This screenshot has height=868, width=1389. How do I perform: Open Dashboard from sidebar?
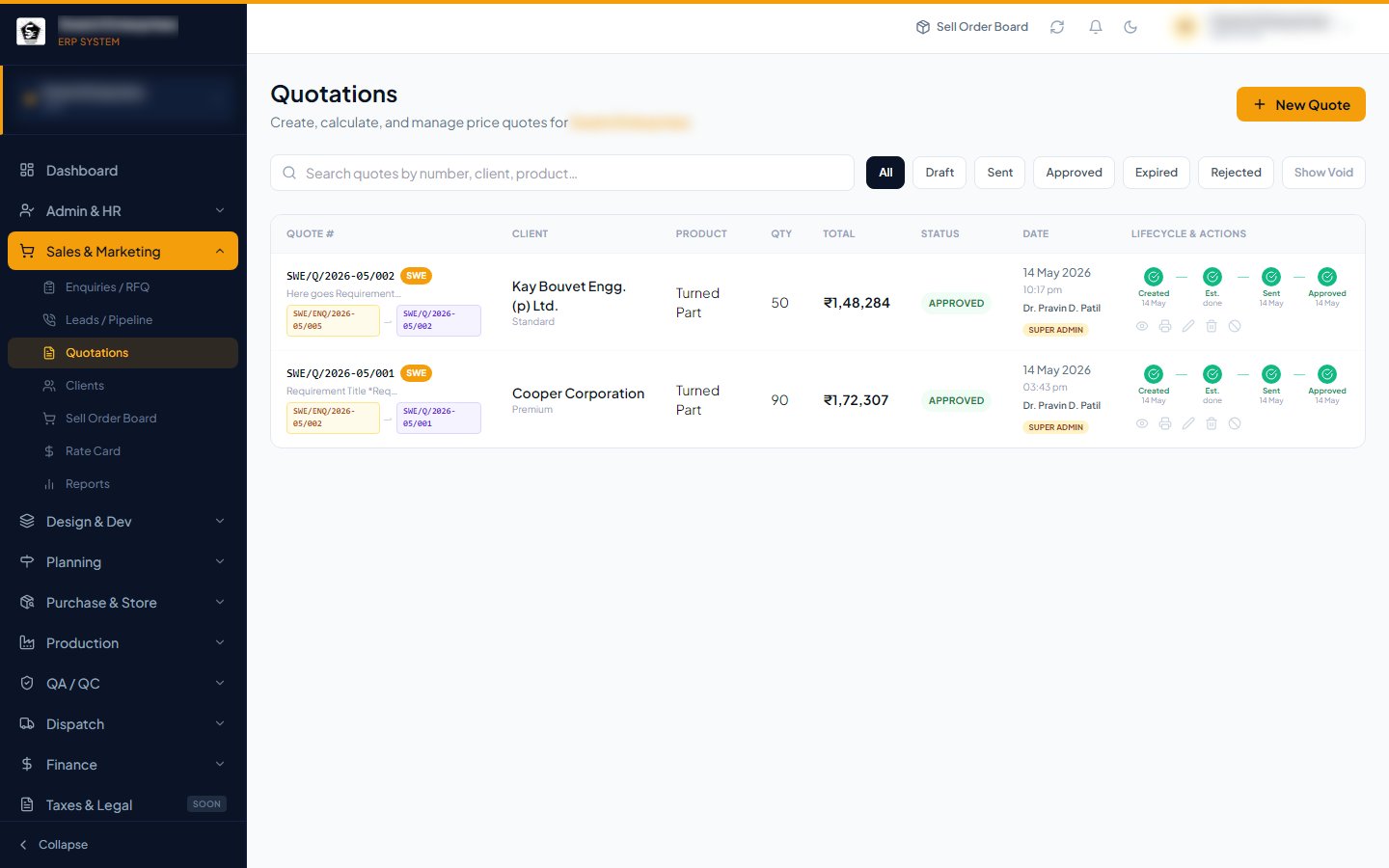123,171
